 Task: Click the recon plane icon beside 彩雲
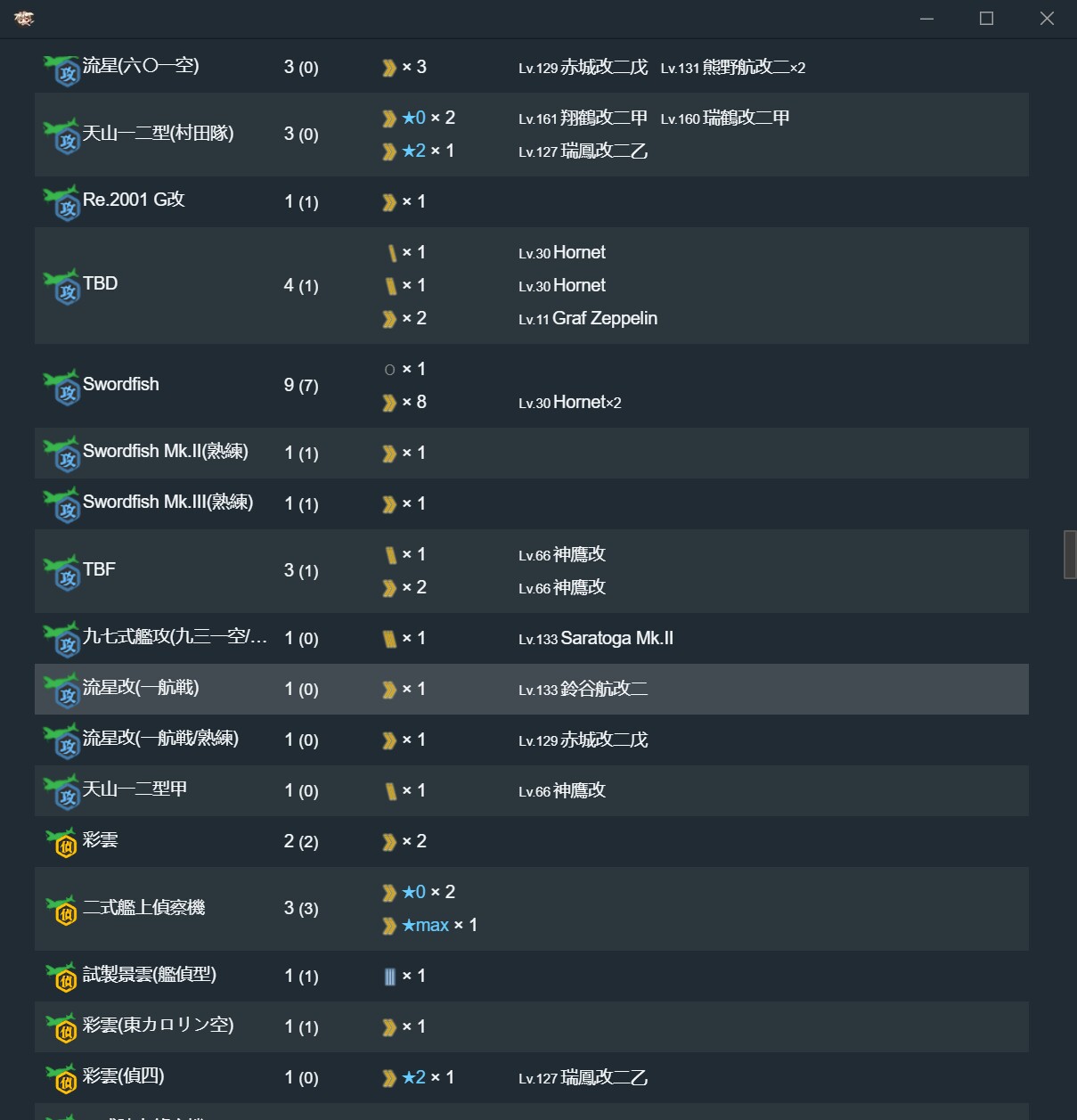(x=62, y=843)
